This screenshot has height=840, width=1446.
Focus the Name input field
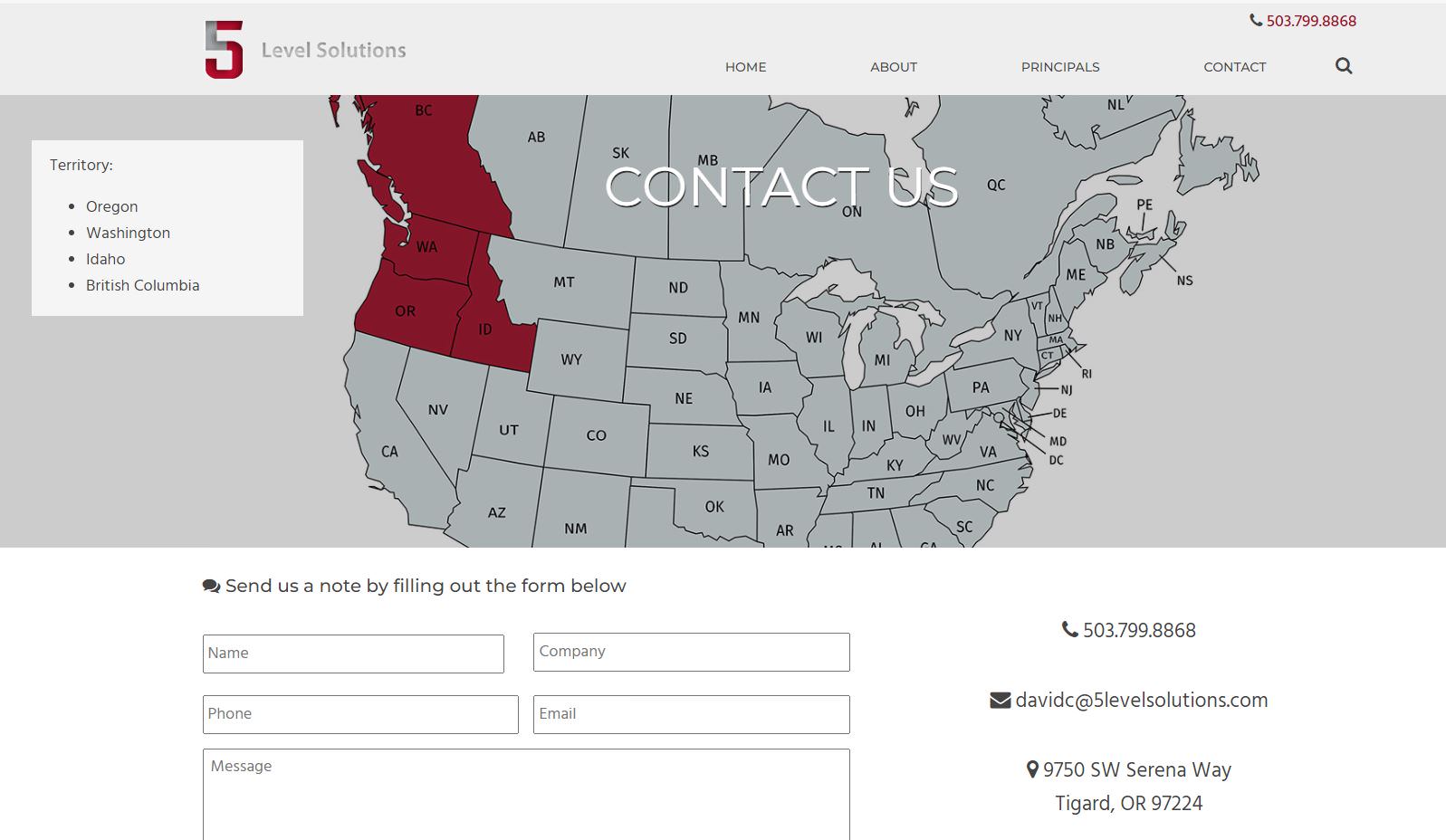(353, 654)
